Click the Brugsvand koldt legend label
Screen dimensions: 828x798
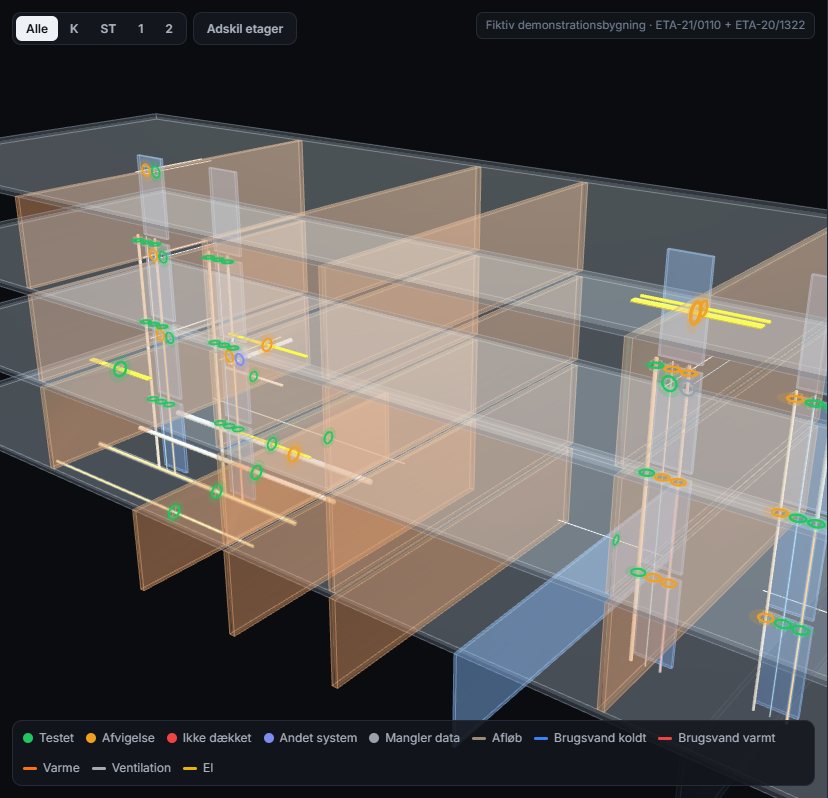point(600,738)
